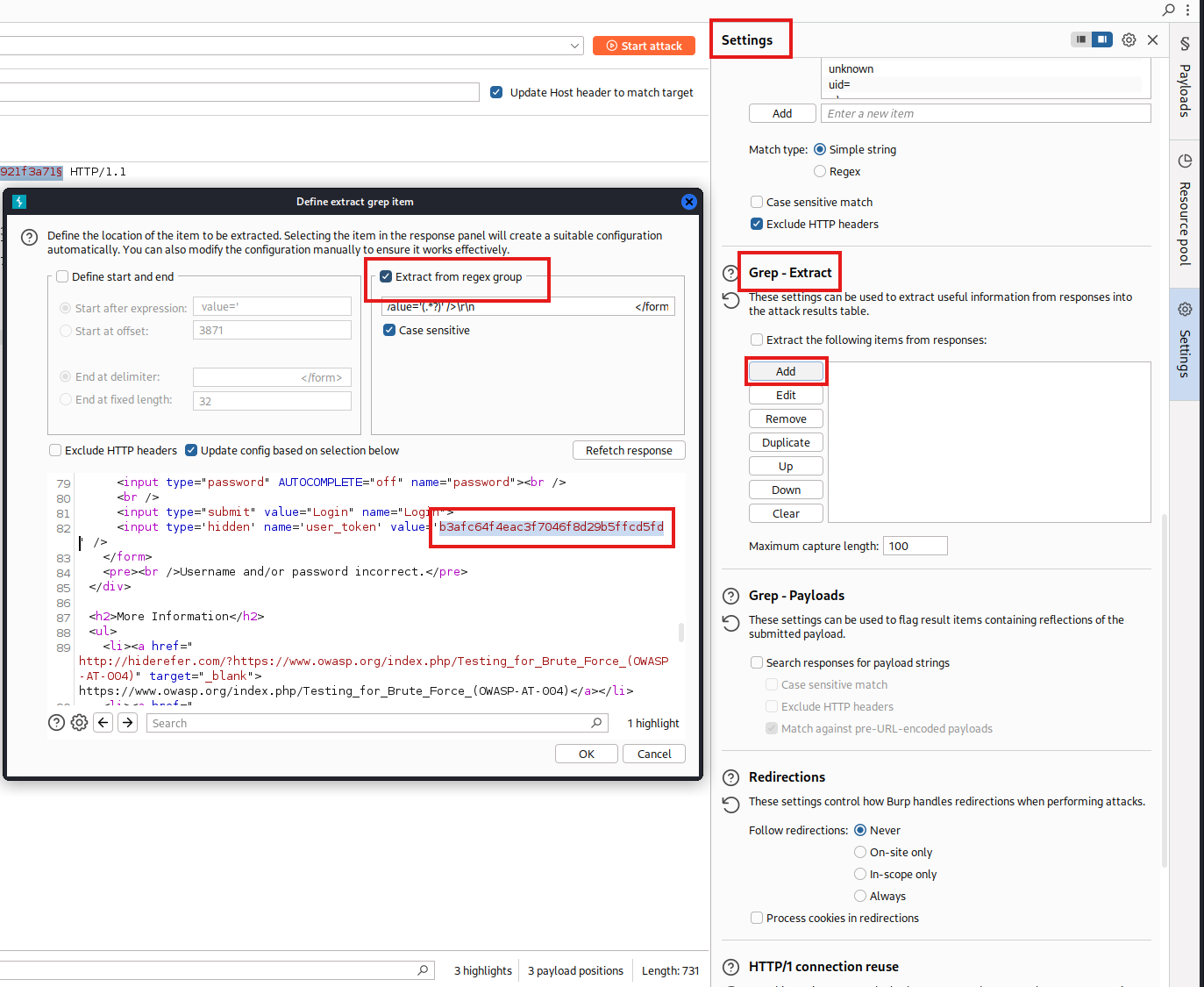Enable the Define start and end checkbox

[x=62, y=276]
